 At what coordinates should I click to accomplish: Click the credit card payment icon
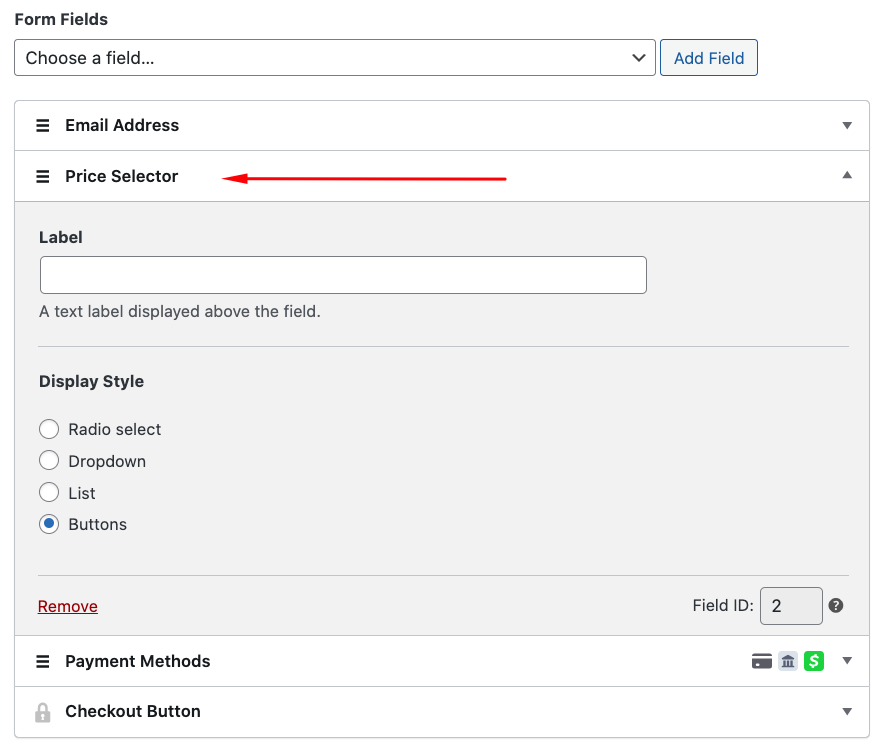(x=762, y=661)
